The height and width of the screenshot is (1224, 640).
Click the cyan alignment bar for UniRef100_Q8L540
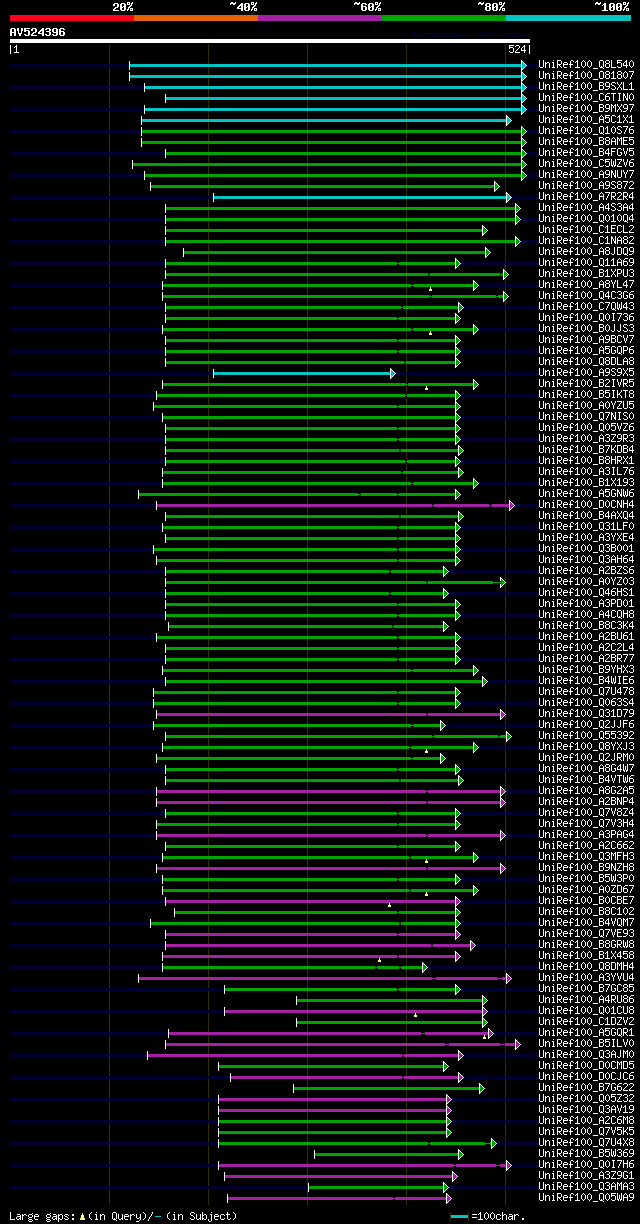[327, 65]
